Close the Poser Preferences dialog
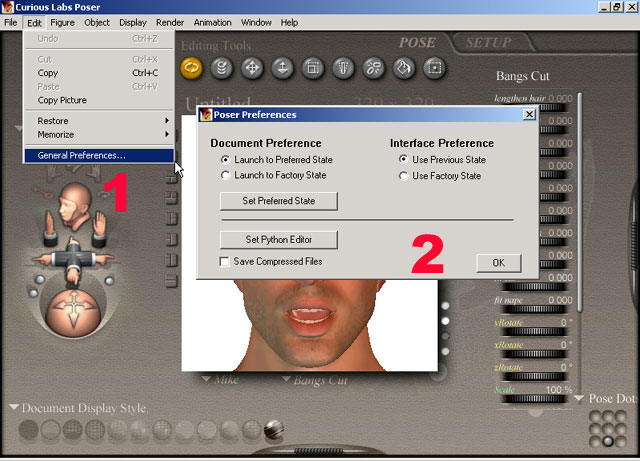This screenshot has width=640, height=461. point(529,114)
